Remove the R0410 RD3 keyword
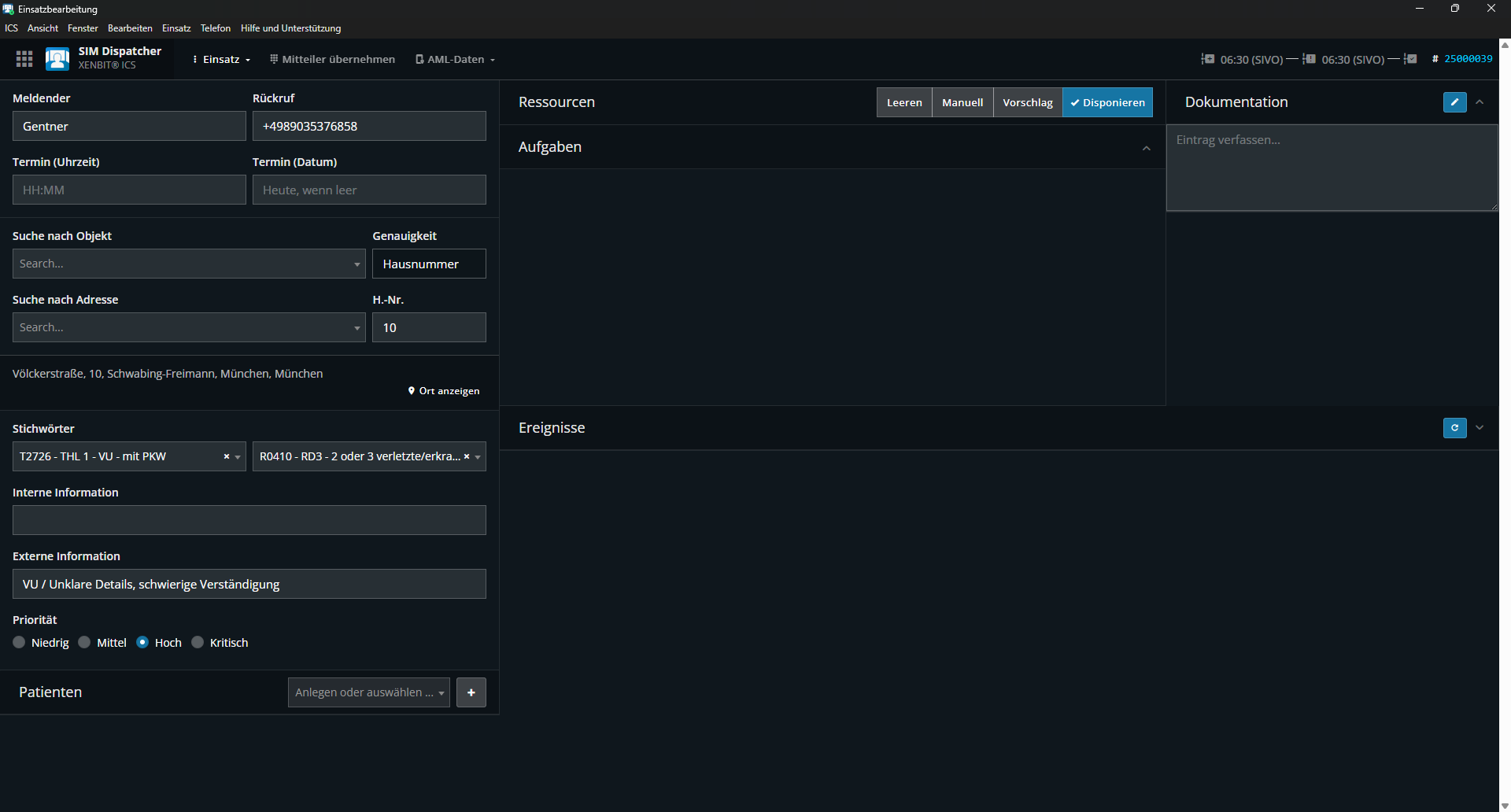The image size is (1511, 812). (x=467, y=456)
